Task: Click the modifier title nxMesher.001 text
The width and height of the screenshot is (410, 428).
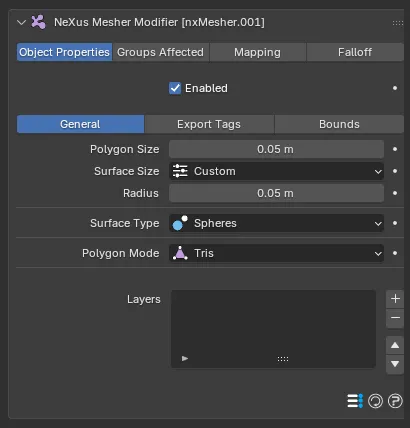Action: [x=223, y=22]
